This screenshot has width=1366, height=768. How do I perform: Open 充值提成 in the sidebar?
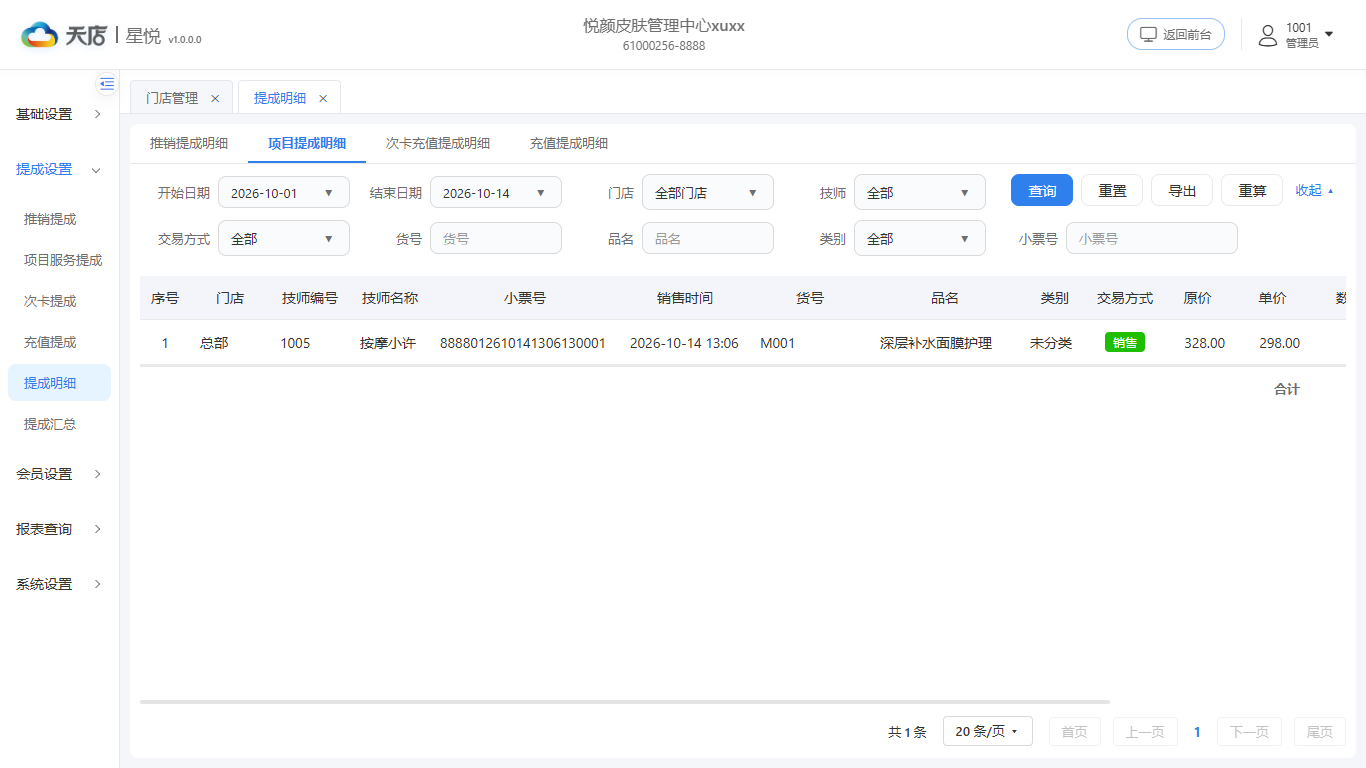(x=59, y=342)
